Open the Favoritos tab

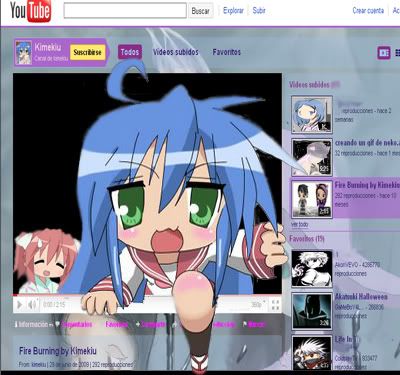[227, 52]
